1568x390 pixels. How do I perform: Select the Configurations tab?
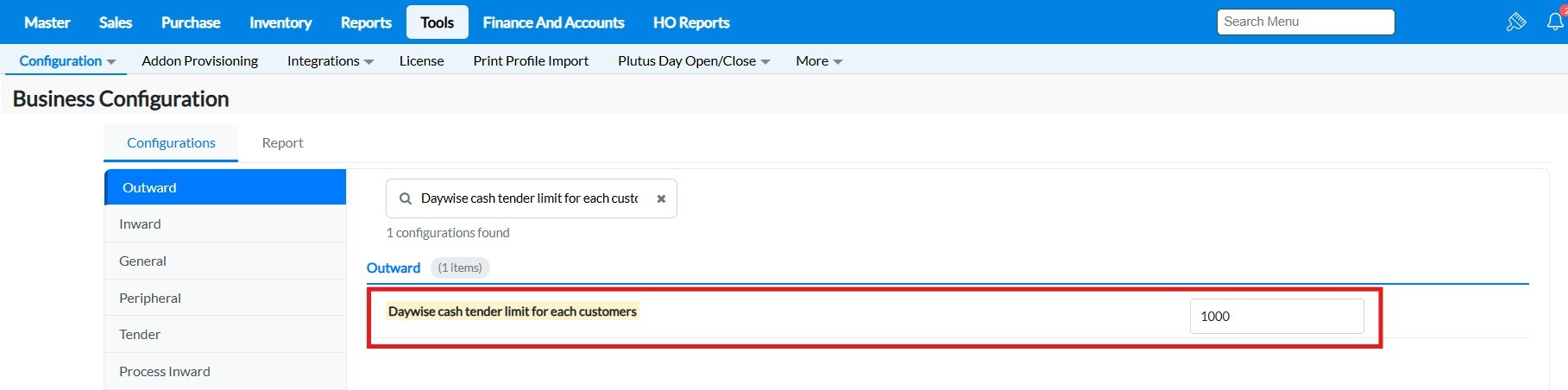click(171, 143)
